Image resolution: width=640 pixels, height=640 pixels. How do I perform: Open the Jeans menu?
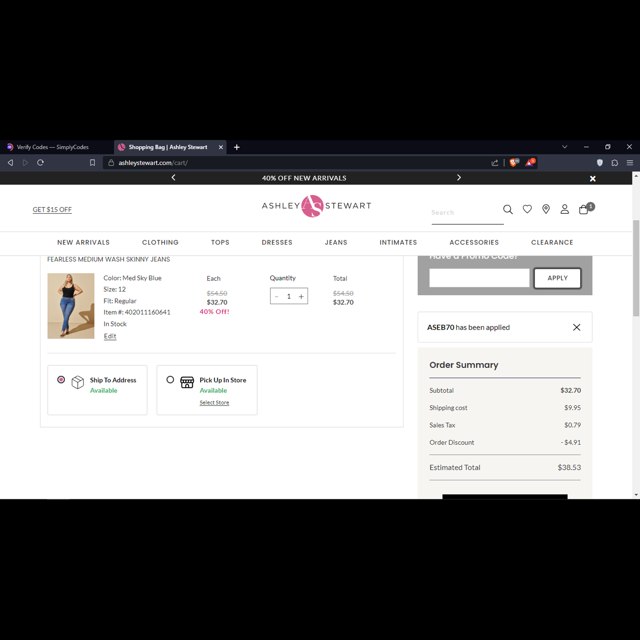pyautogui.click(x=336, y=242)
